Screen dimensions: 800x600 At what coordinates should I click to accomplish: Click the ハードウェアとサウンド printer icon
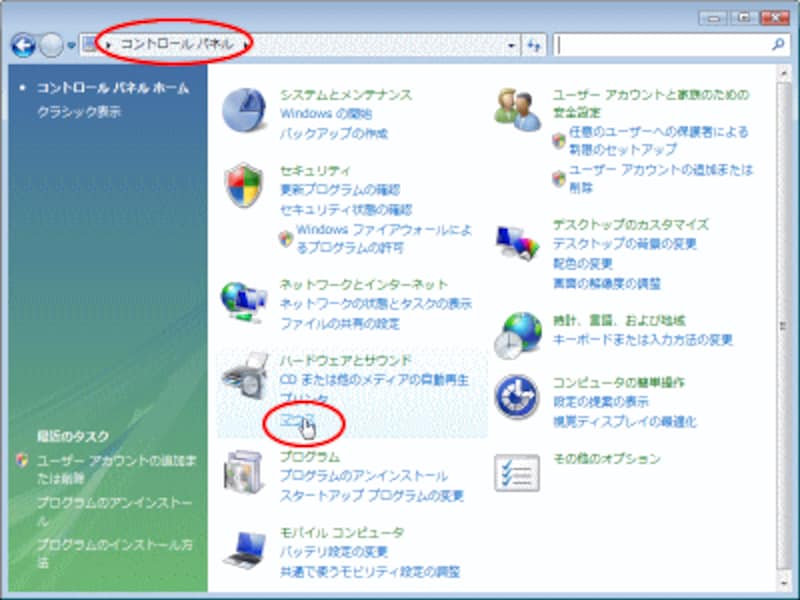point(245,376)
